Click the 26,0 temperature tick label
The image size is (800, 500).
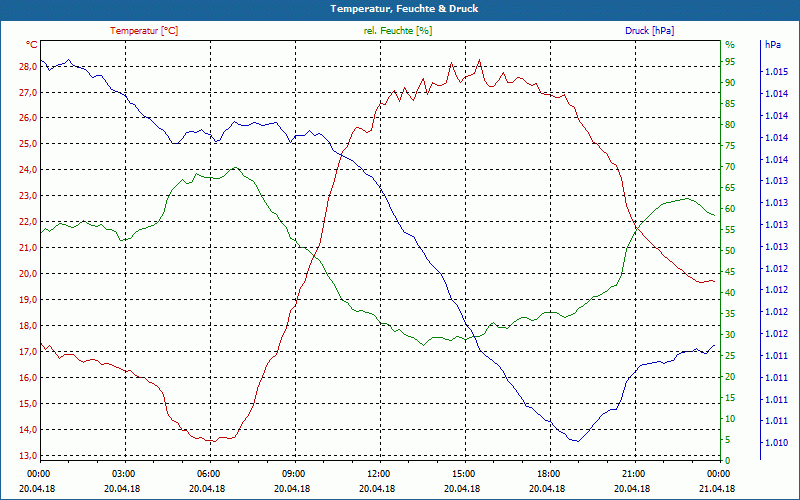(x=26, y=118)
